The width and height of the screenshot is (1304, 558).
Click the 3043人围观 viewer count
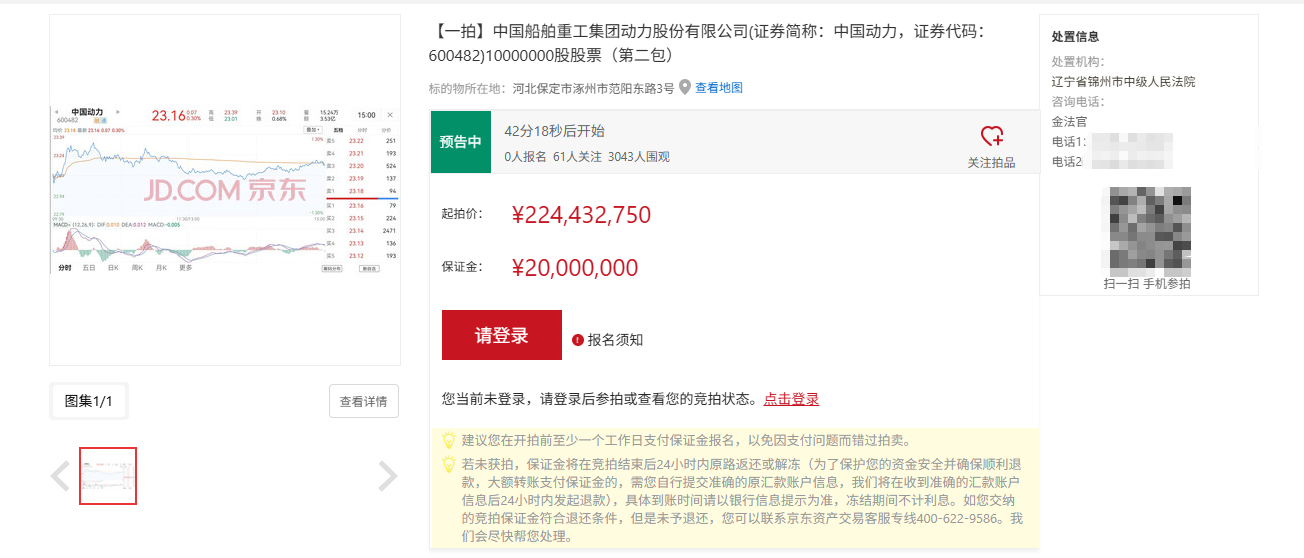pos(639,157)
